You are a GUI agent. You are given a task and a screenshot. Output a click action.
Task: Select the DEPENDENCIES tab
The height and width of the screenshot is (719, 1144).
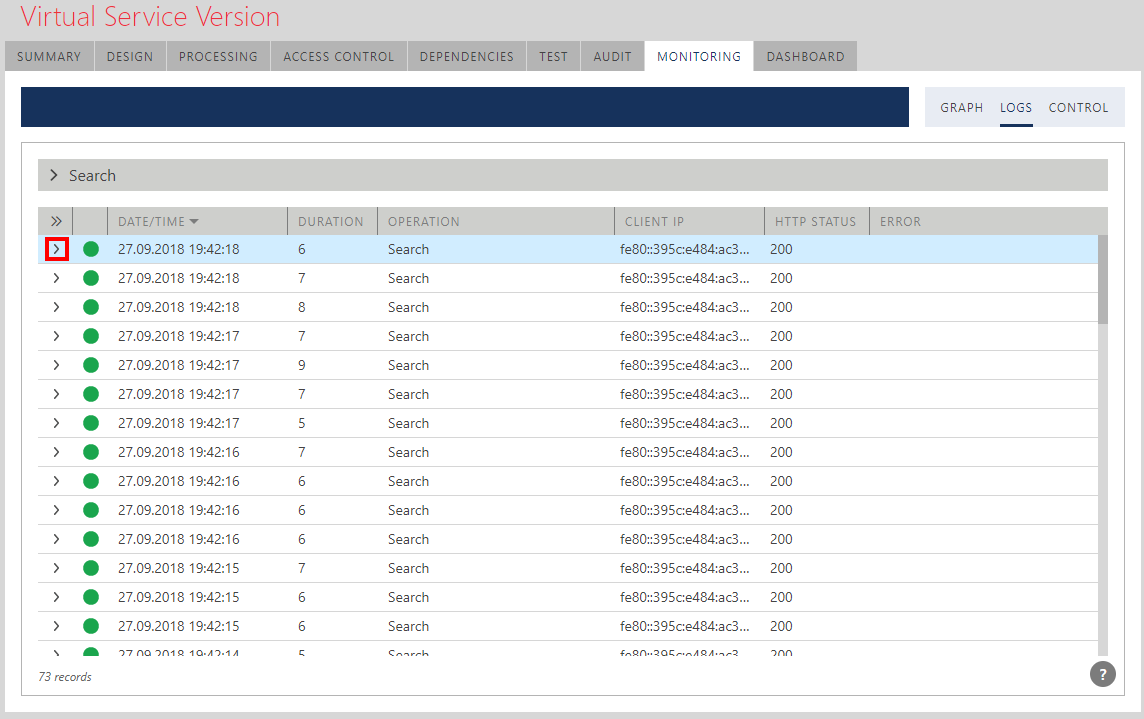(467, 56)
